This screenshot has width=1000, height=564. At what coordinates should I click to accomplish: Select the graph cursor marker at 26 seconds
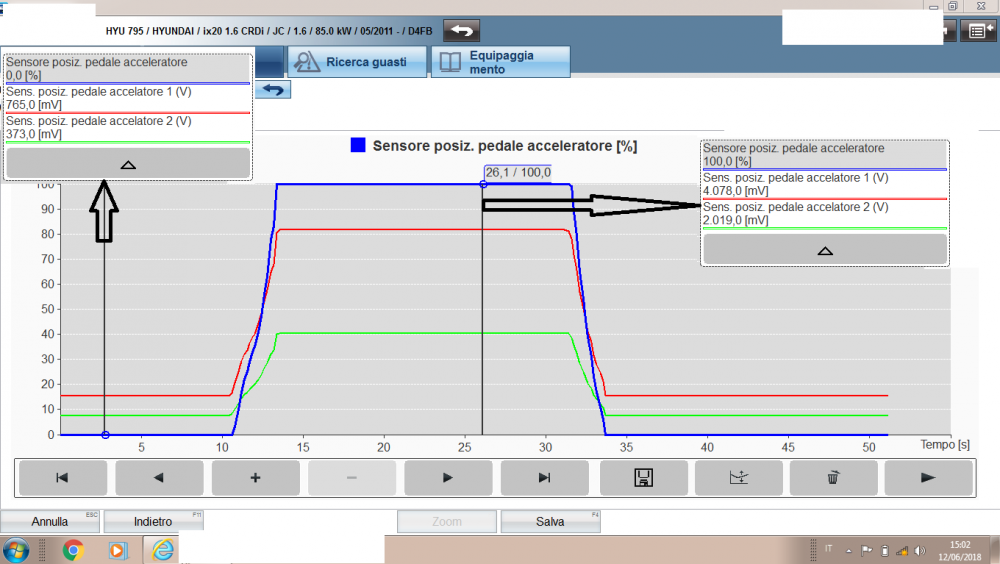(483, 184)
